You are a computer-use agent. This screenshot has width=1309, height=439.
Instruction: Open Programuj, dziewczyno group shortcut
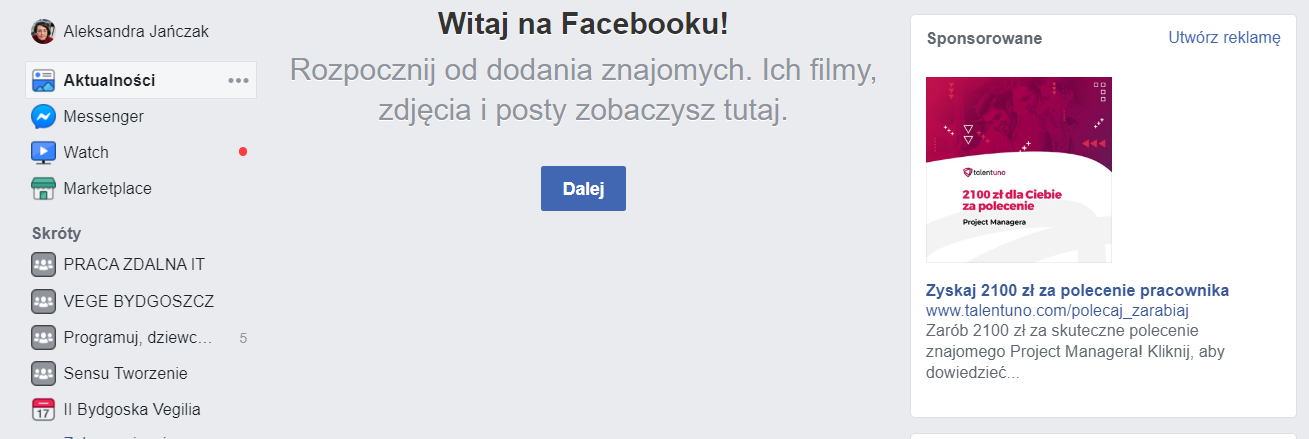pyautogui.click(x=137, y=338)
